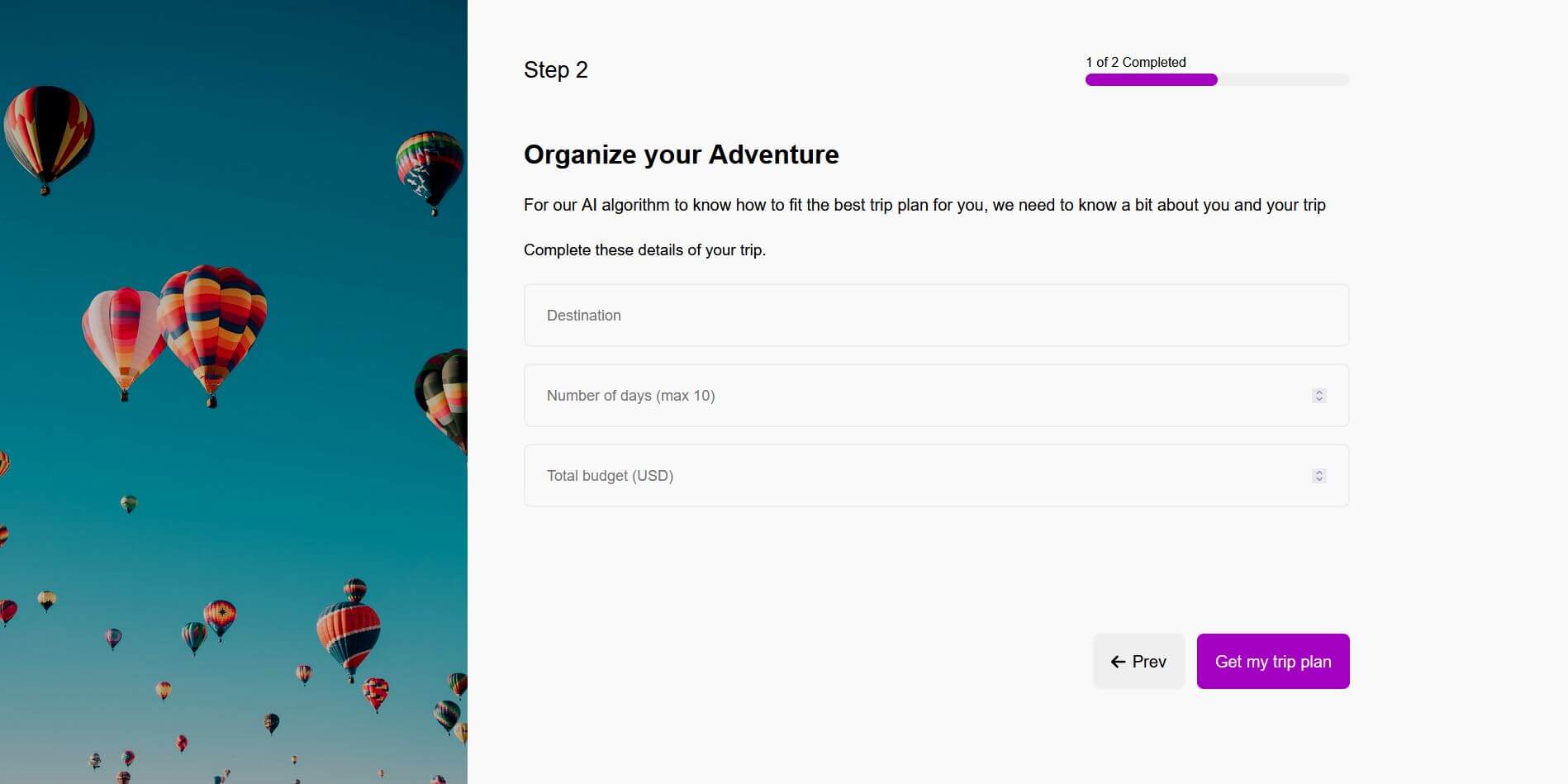Click the AI algorithm description paragraph
Viewport: 1568px width, 784px height.
click(x=924, y=205)
